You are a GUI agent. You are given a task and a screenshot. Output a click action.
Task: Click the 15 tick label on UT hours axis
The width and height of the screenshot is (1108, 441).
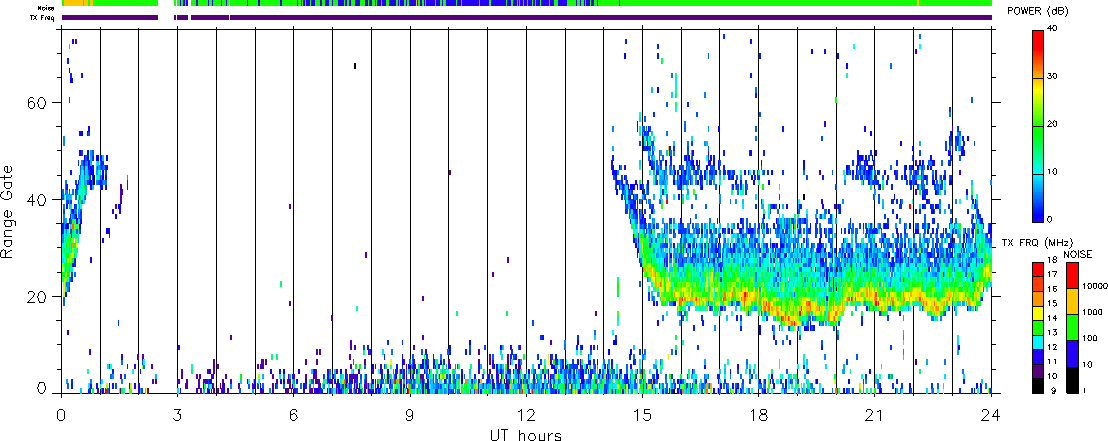[642, 416]
